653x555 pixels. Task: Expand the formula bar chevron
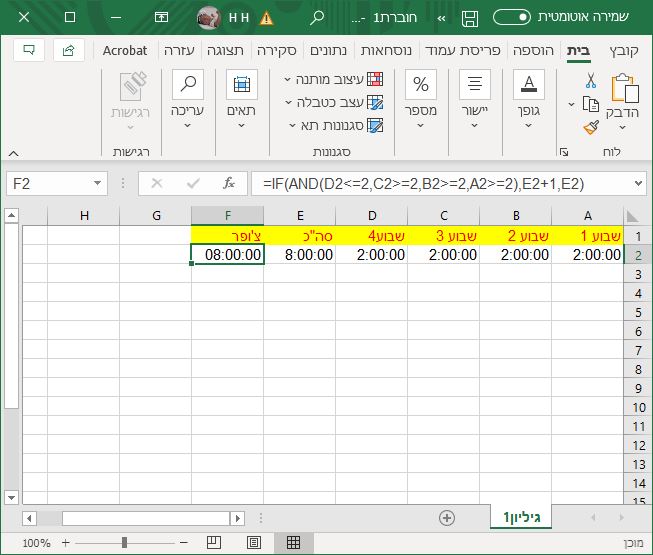638,184
